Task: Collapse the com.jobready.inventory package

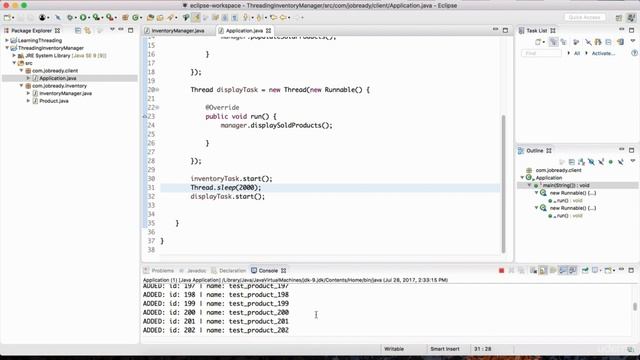Action: (x=21, y=86)
